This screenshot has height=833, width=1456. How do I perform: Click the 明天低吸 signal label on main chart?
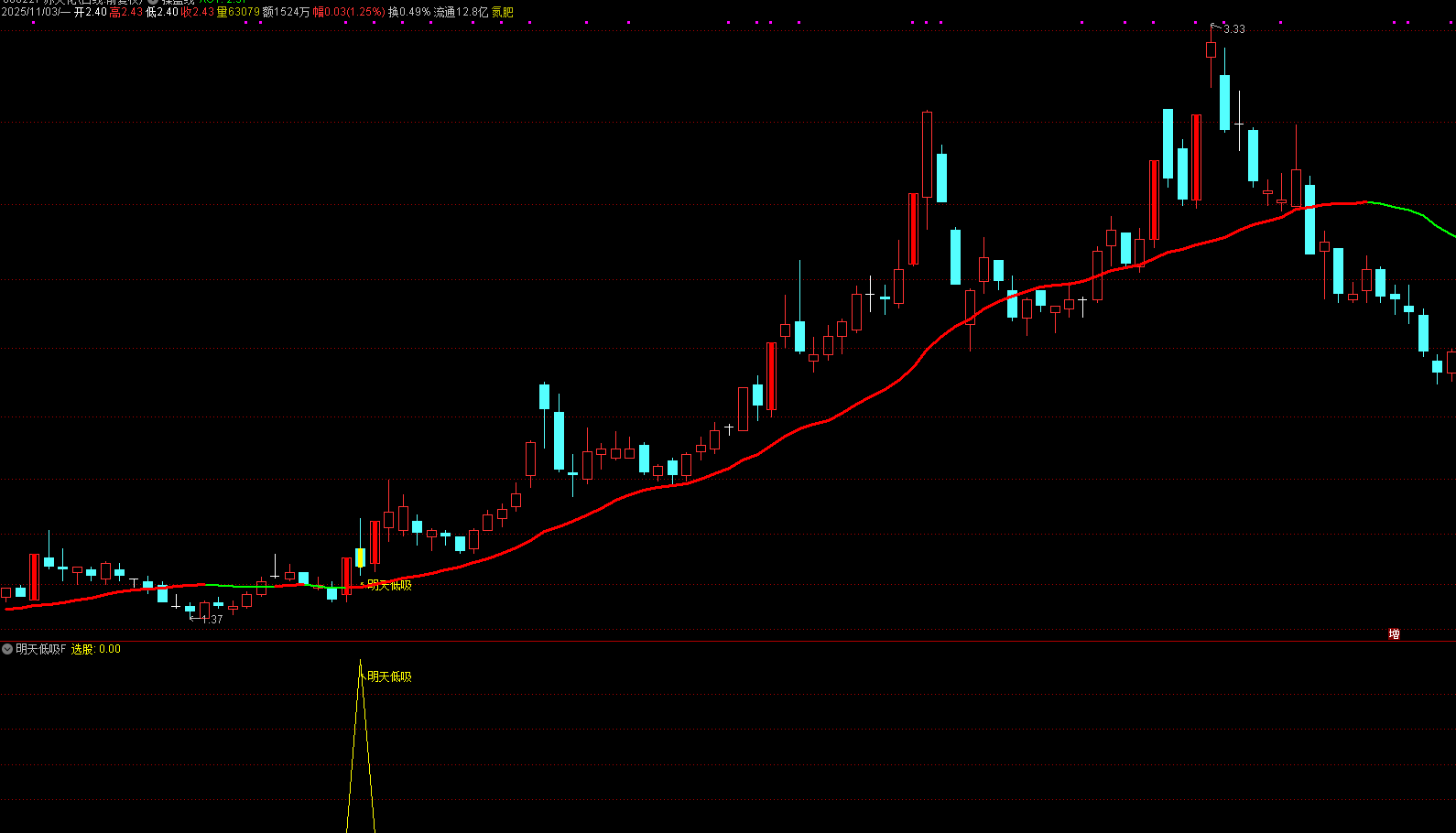[389, 586]
